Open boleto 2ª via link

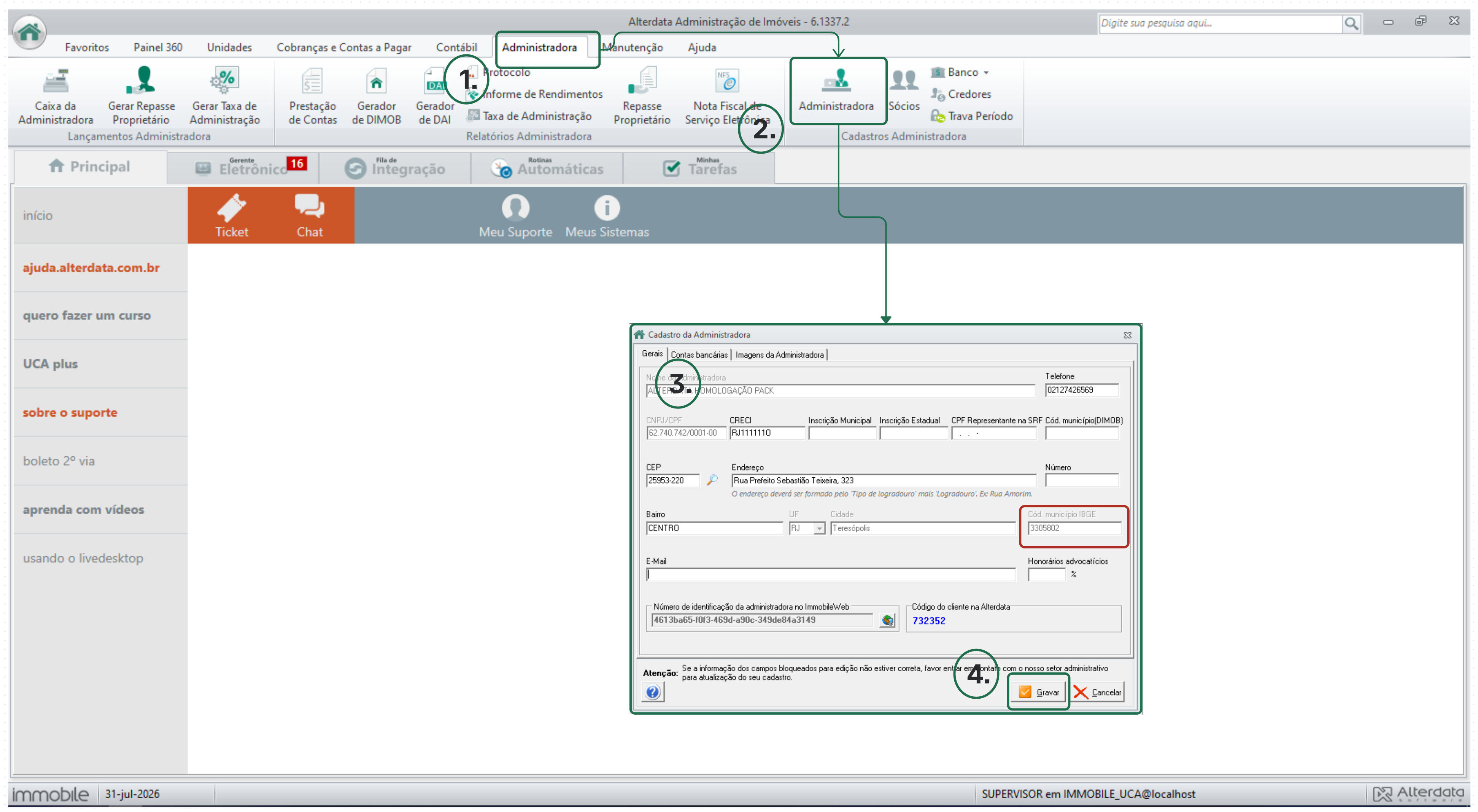[x=59, y=461]
